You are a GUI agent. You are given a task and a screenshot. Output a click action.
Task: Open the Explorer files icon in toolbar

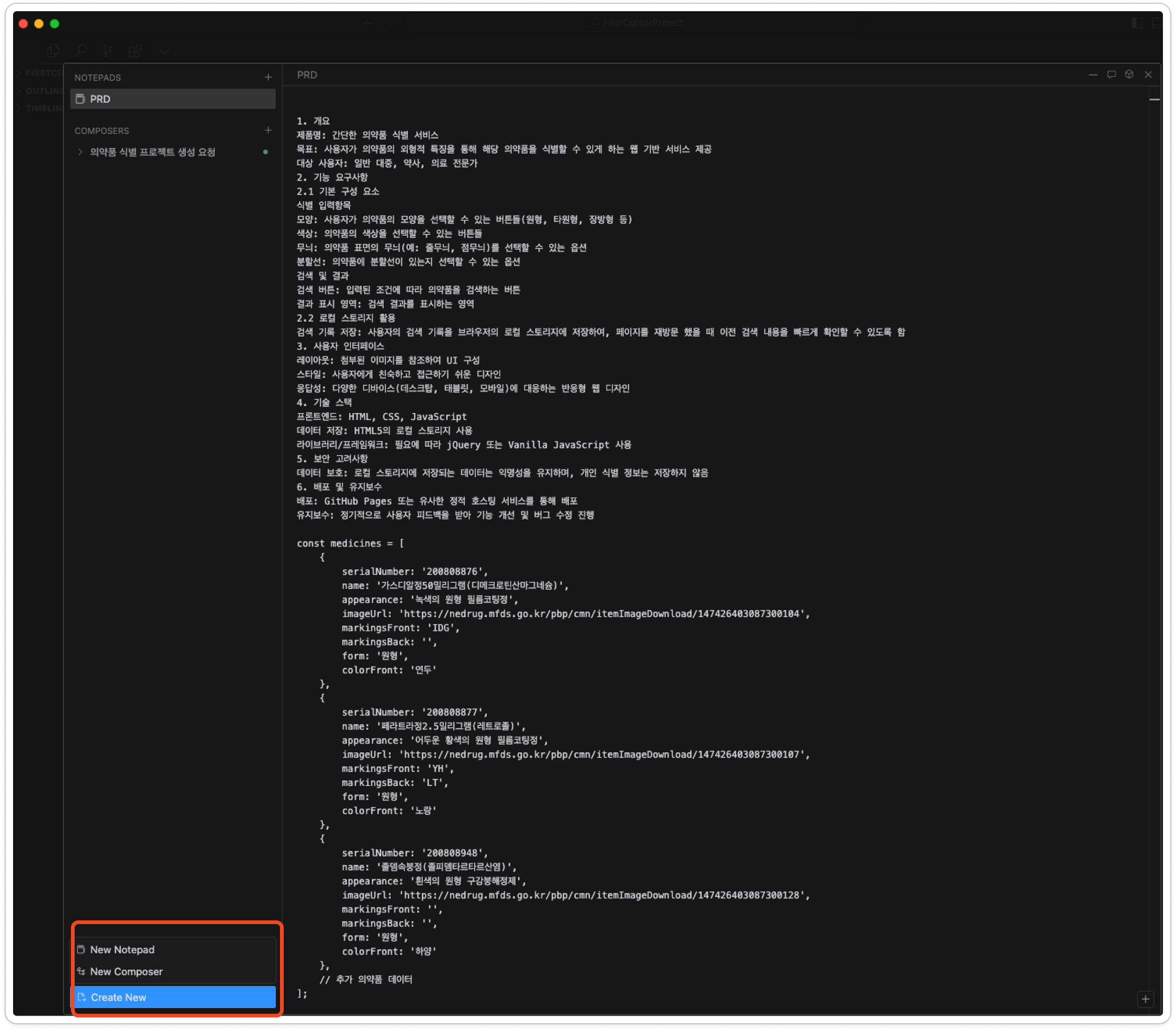[53, 51]
